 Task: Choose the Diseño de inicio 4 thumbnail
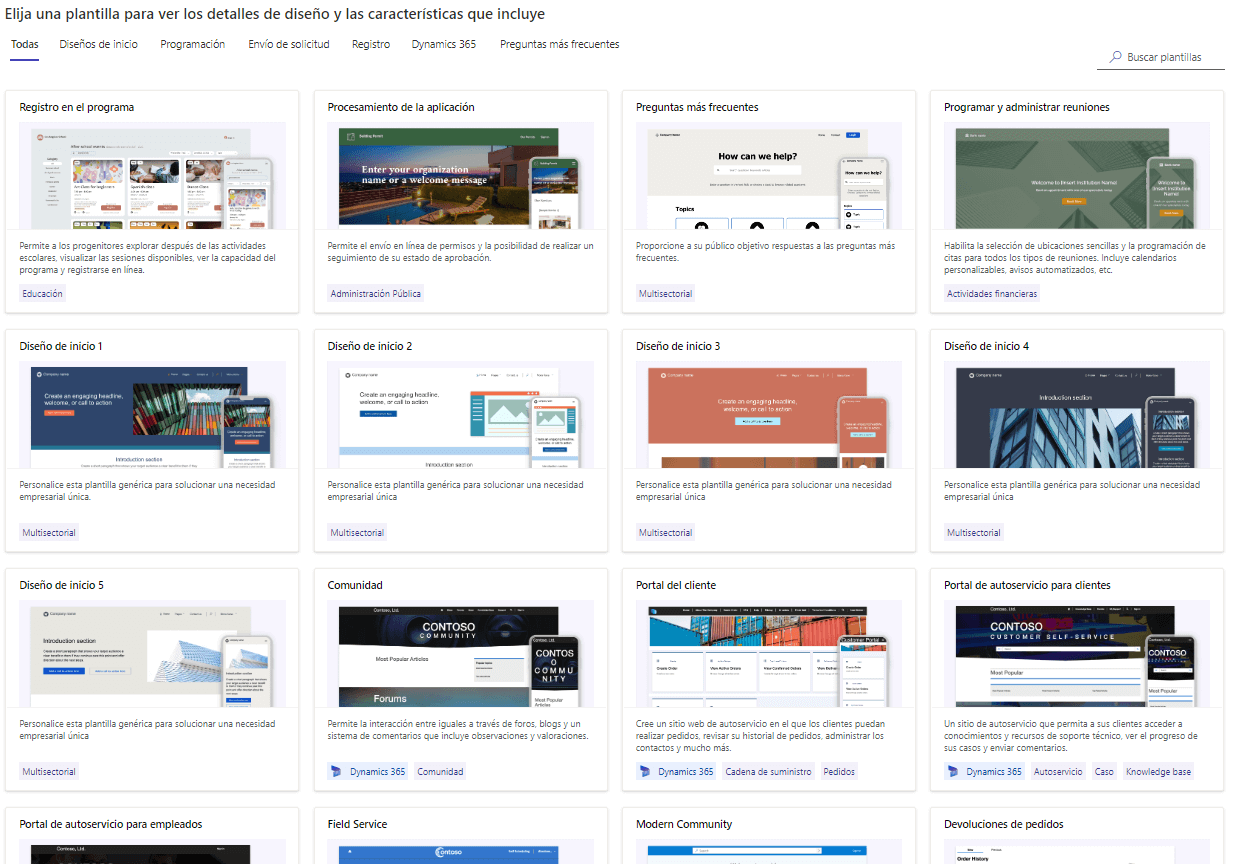pyautogui.click(x=1077, y=415)
